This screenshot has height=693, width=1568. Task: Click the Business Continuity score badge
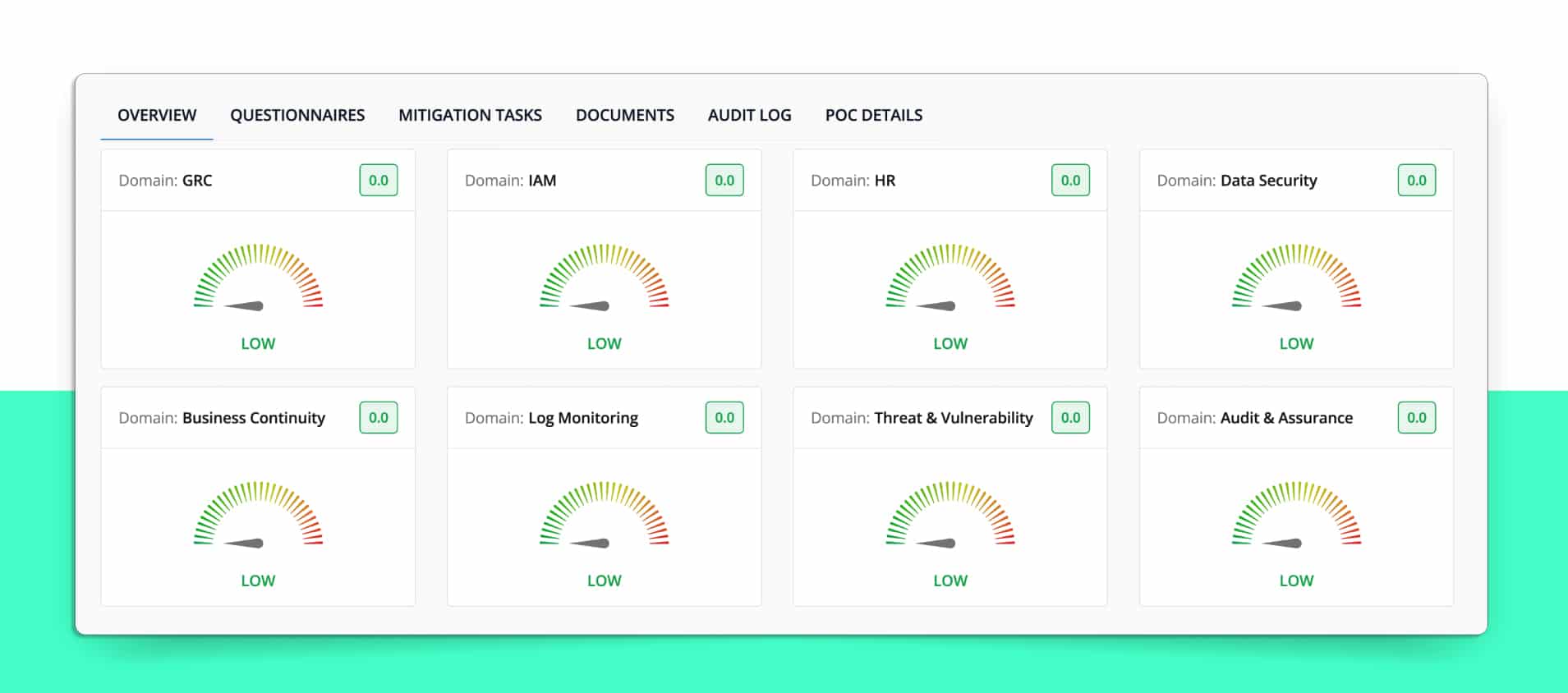coord(379,417)
